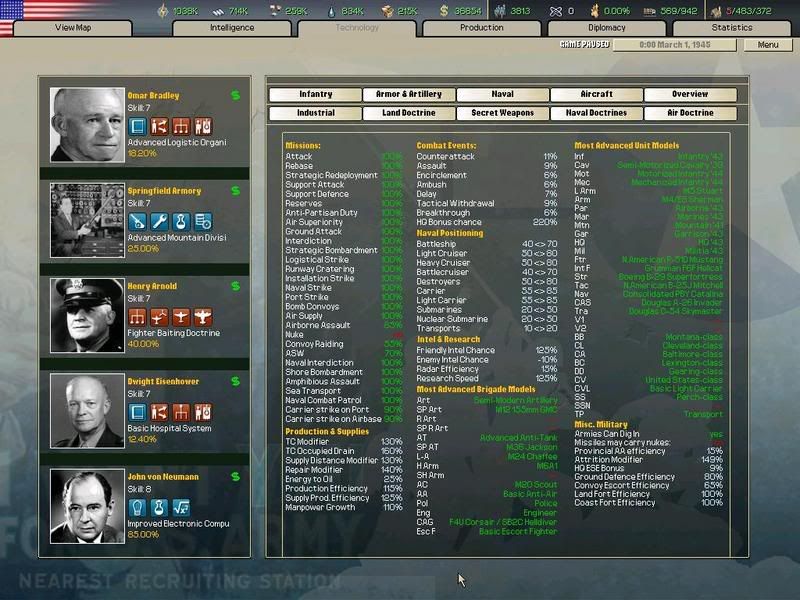
Task: Click the 'Basic Hospital System' research text
Action: (x=169, y=429)
